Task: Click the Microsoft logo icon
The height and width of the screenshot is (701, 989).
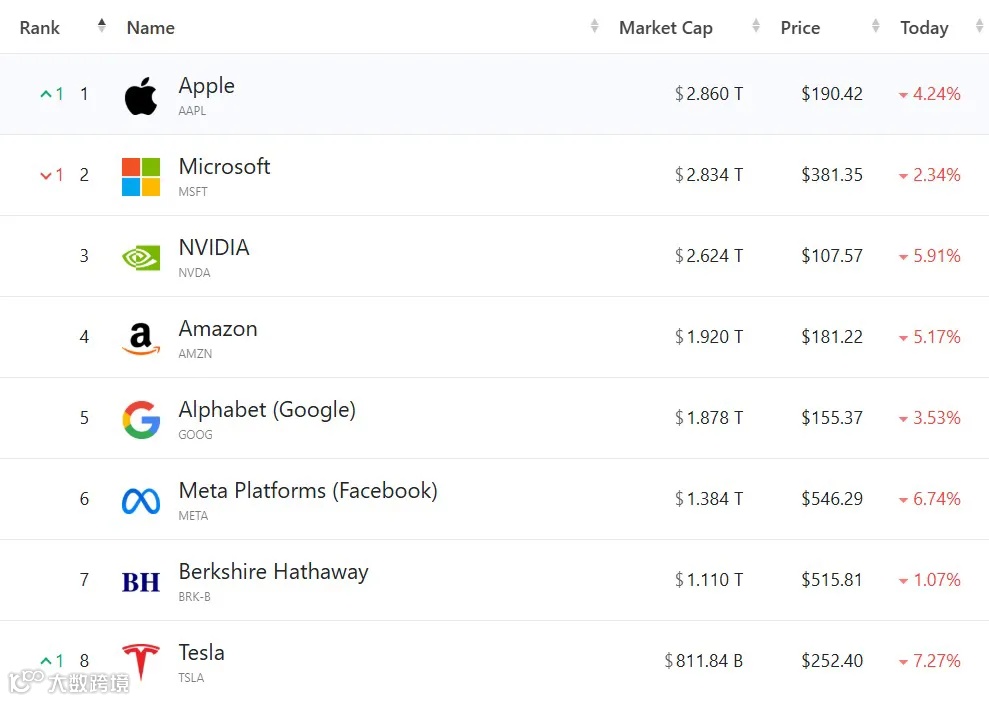Action: point(141,177)
